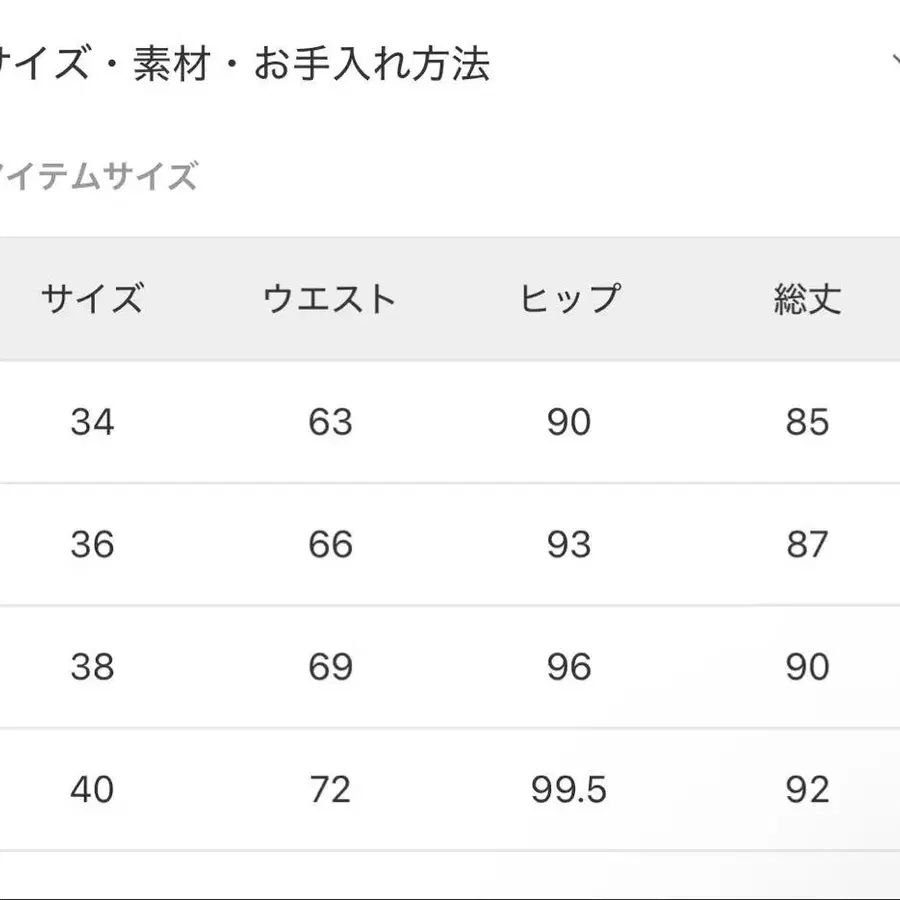This screenshot has width=900, height=900.
Task: Click the hip value 99.5 for size 40
Action: (x=570, y=788)
